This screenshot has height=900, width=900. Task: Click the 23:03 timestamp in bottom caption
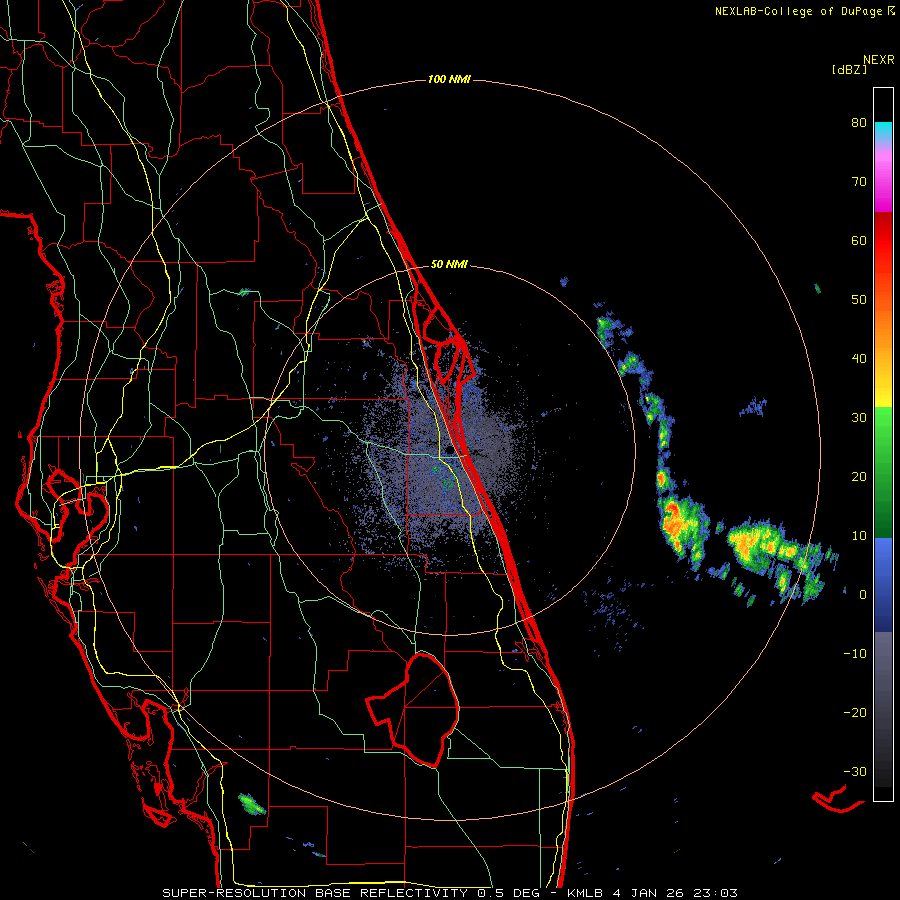[x=714, y=893]
